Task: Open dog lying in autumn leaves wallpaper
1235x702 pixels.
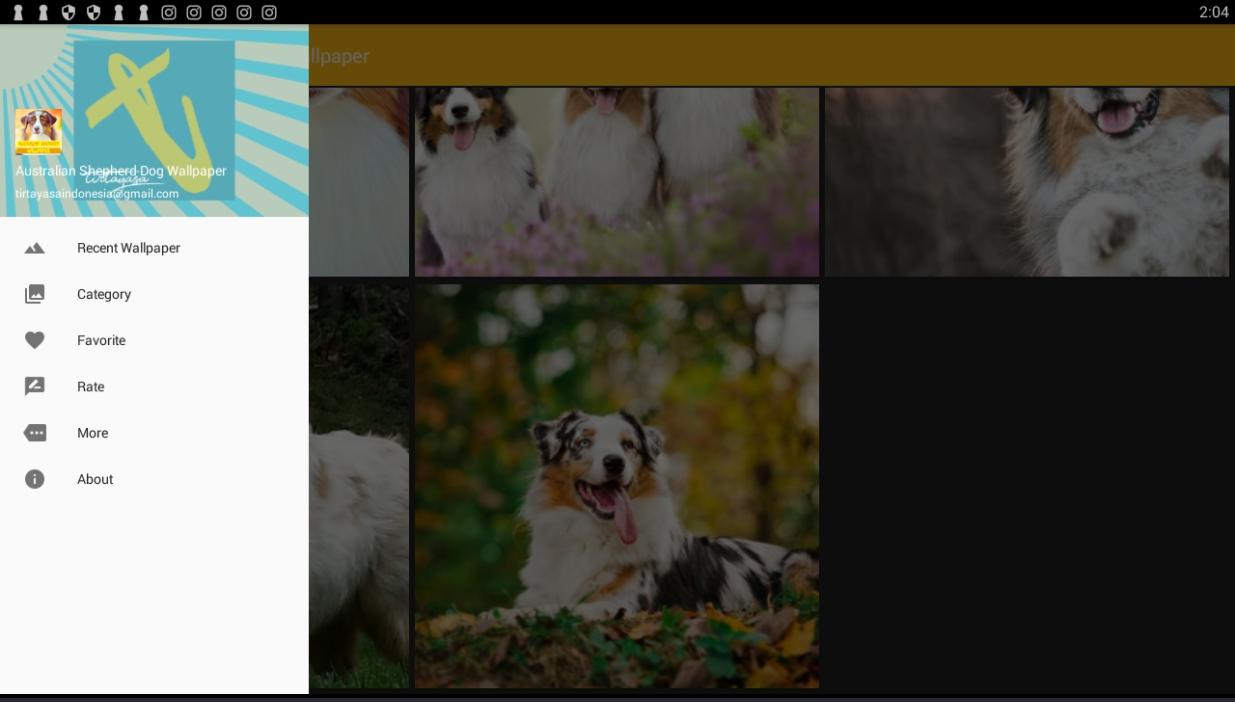Action: pyautogui.click(x=617, y=486)
